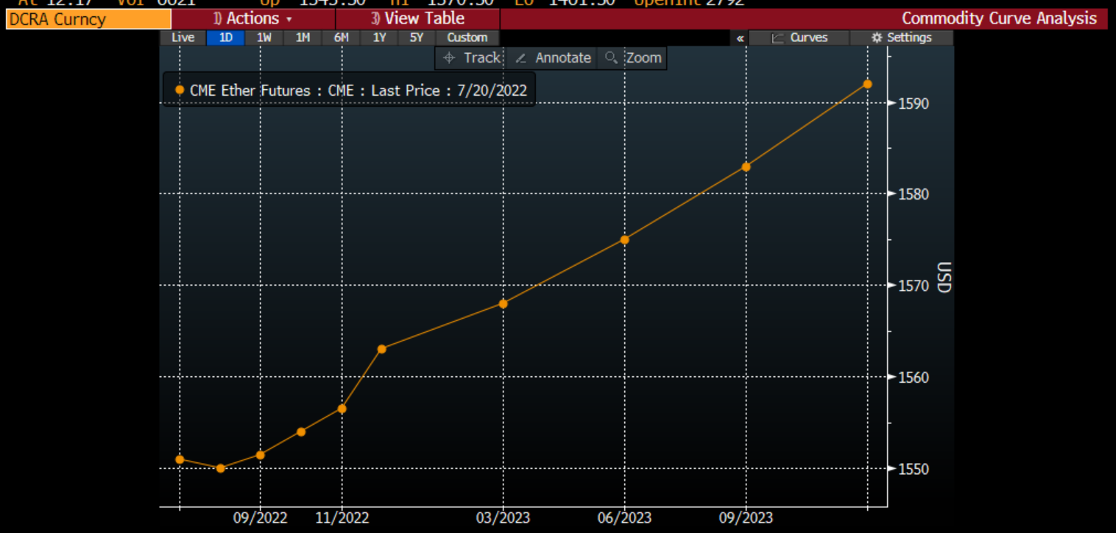Collapse side panel with double-chevron icon
The image size is (1116, 533).
click(x=740, y=38)
